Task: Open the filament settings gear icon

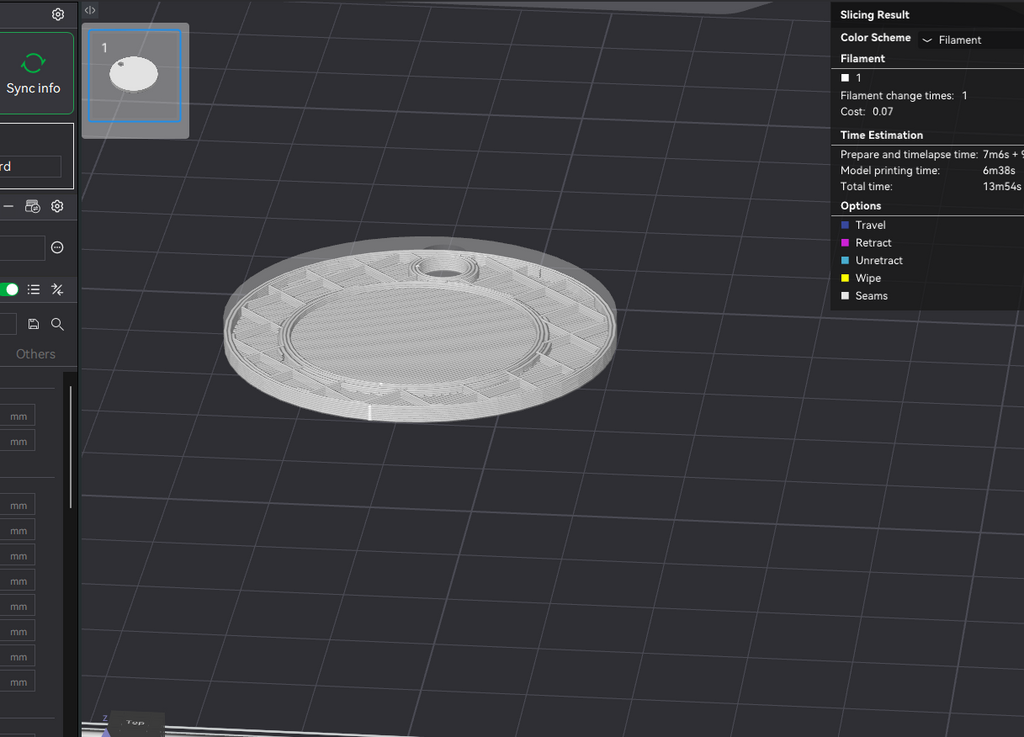Action: coord(57,206)
